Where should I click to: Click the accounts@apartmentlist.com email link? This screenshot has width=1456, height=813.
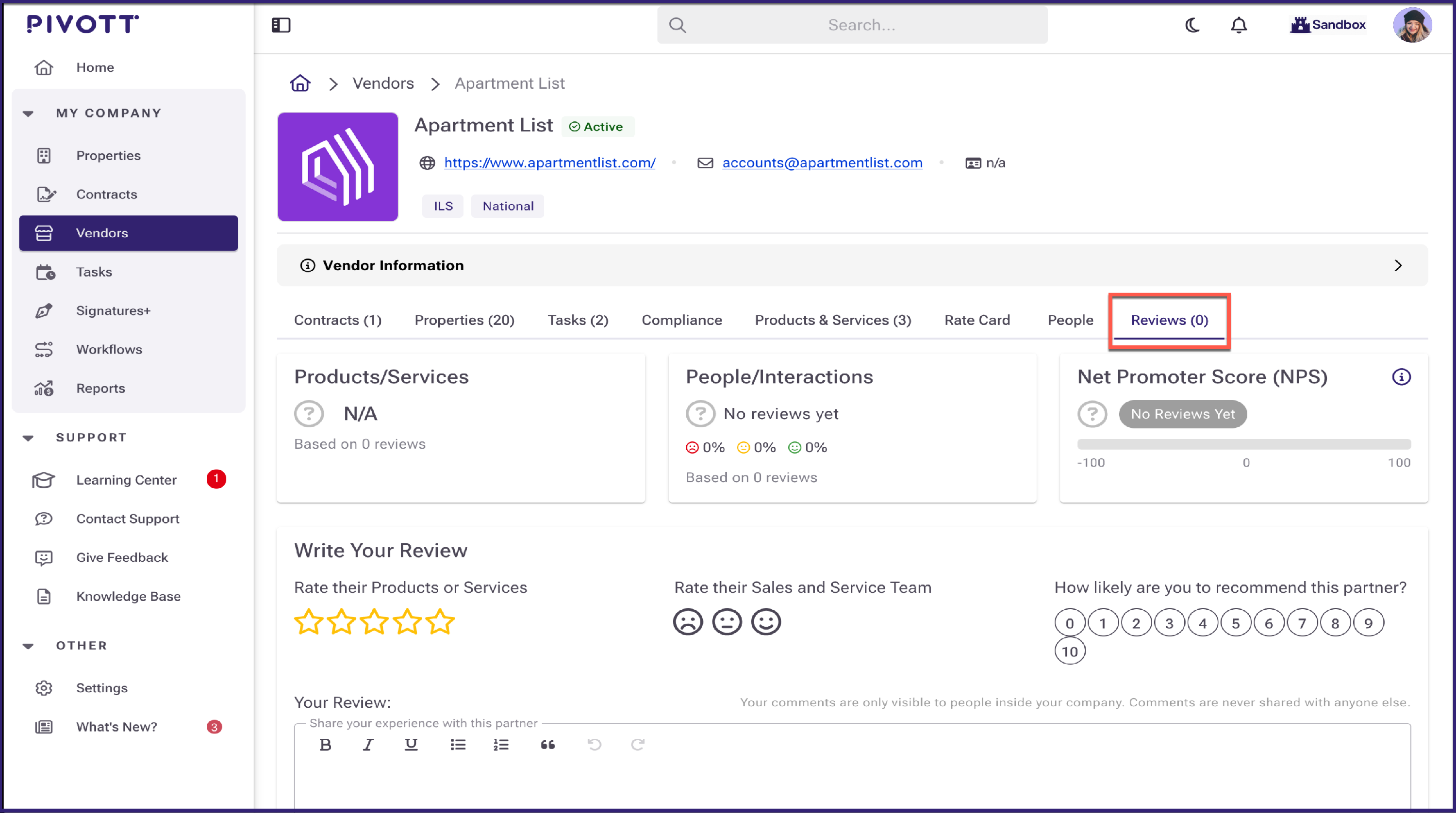pos(822,163)
